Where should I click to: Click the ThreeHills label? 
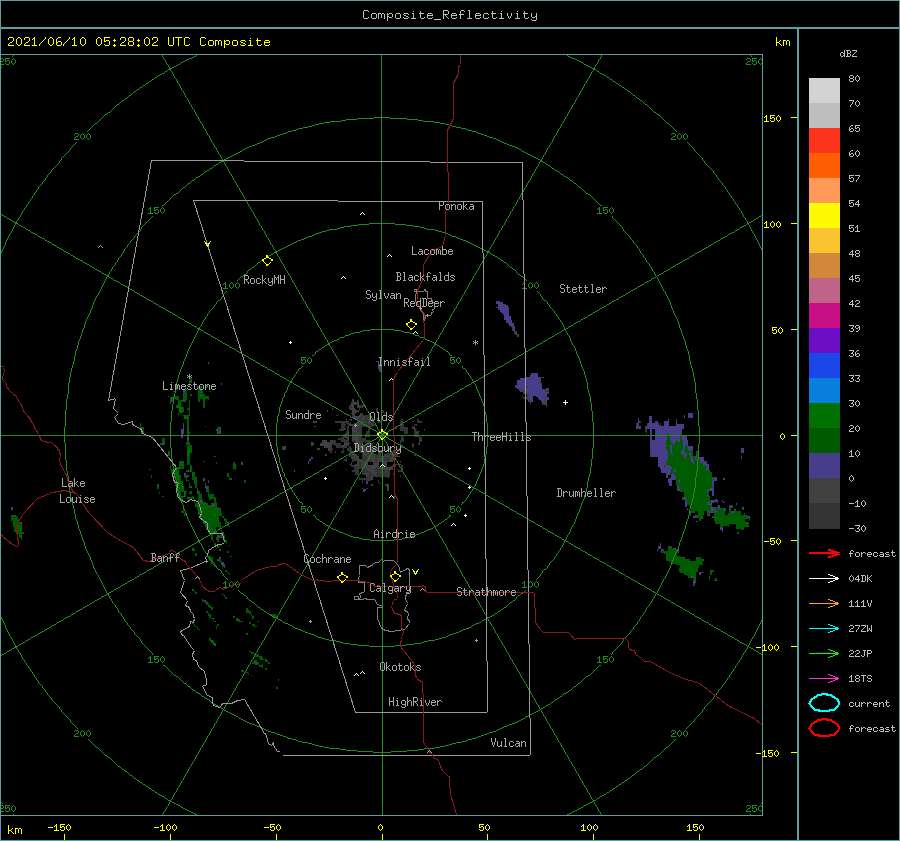click(x=502, y=437)
